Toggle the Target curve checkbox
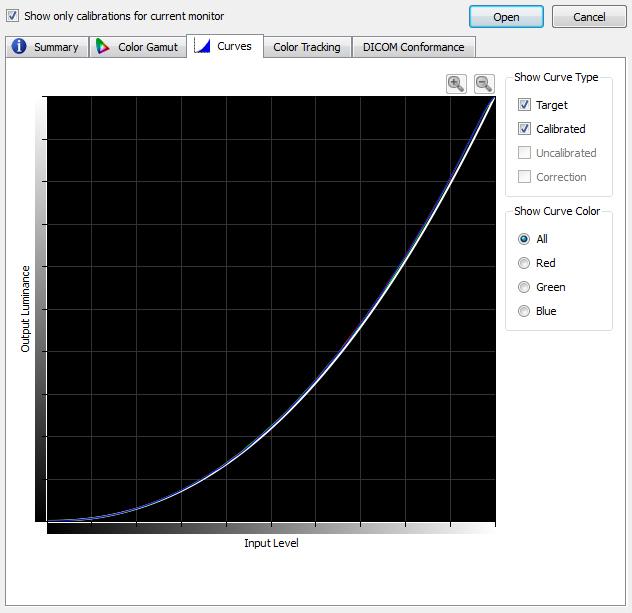The image size is (632, 613). point(524,105)
